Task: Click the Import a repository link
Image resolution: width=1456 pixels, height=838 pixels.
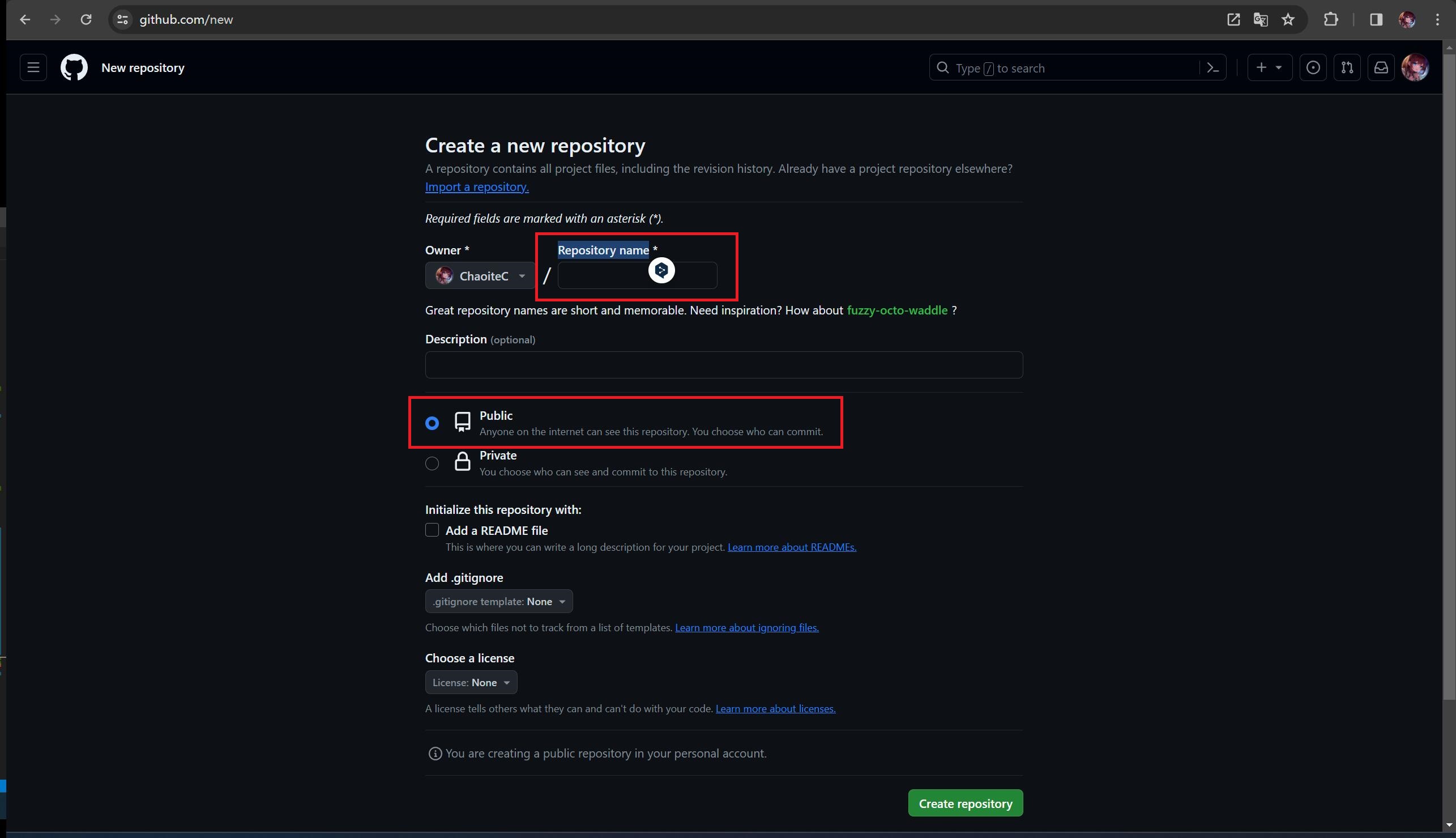Action: click(476, 186)
